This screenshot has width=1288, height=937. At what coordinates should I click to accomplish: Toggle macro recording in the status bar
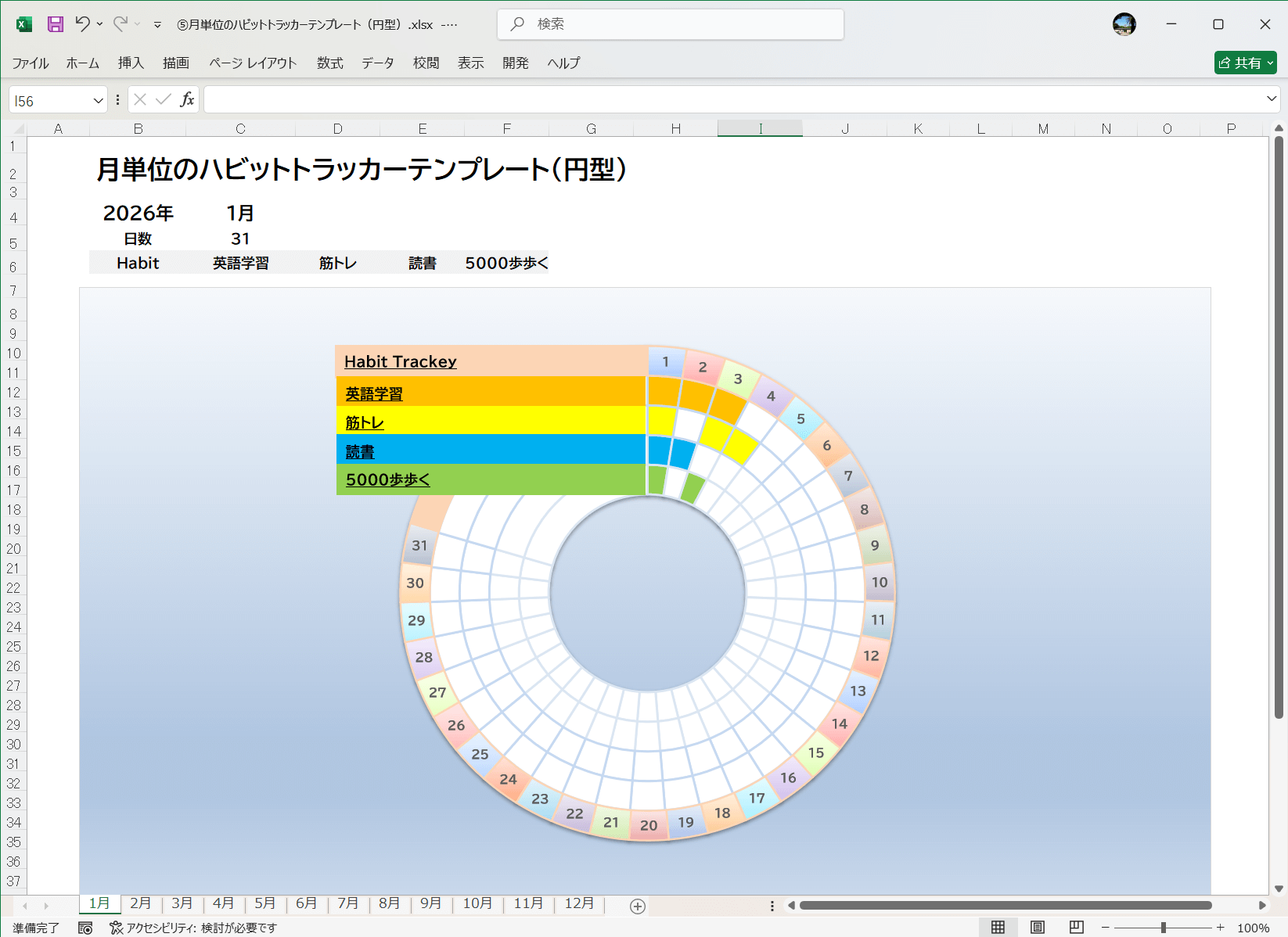click(x=86, y=928)
